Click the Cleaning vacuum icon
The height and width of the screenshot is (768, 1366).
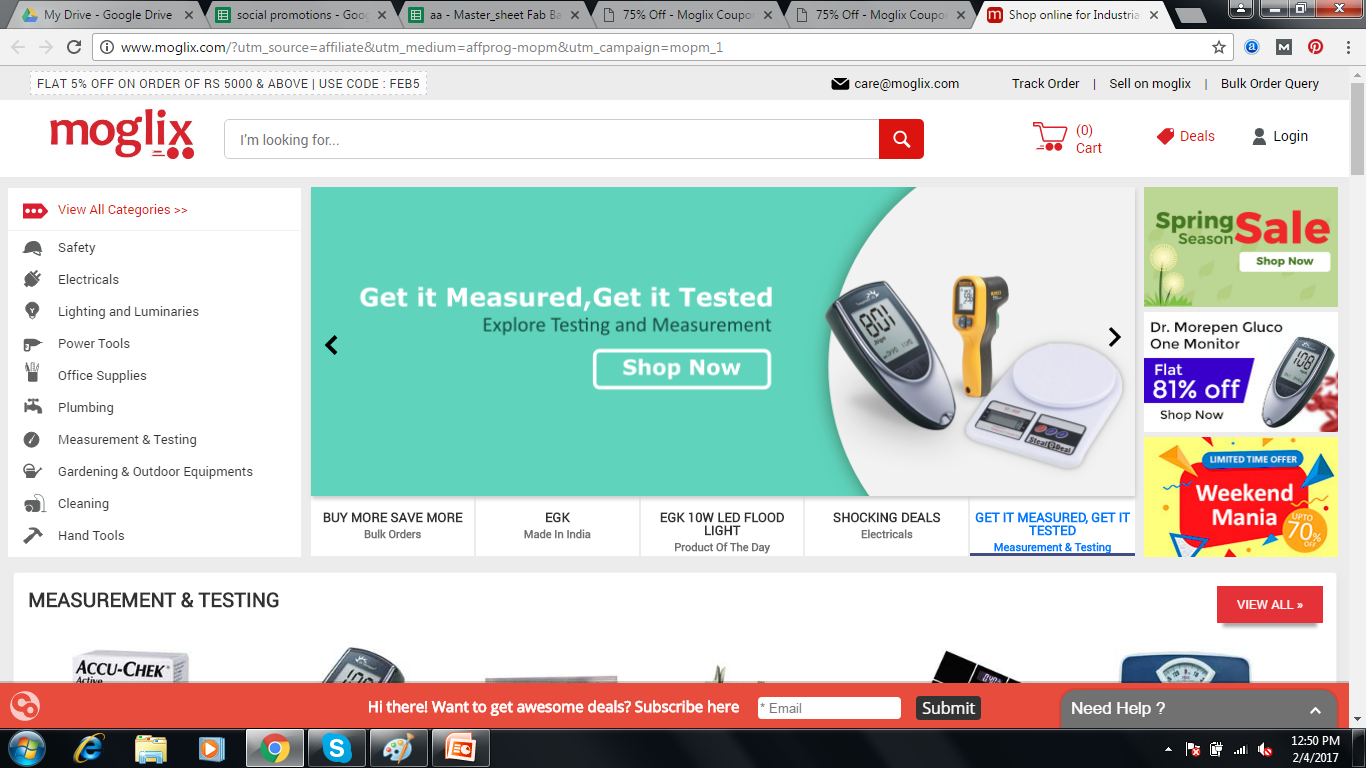(x=33, y=503)
